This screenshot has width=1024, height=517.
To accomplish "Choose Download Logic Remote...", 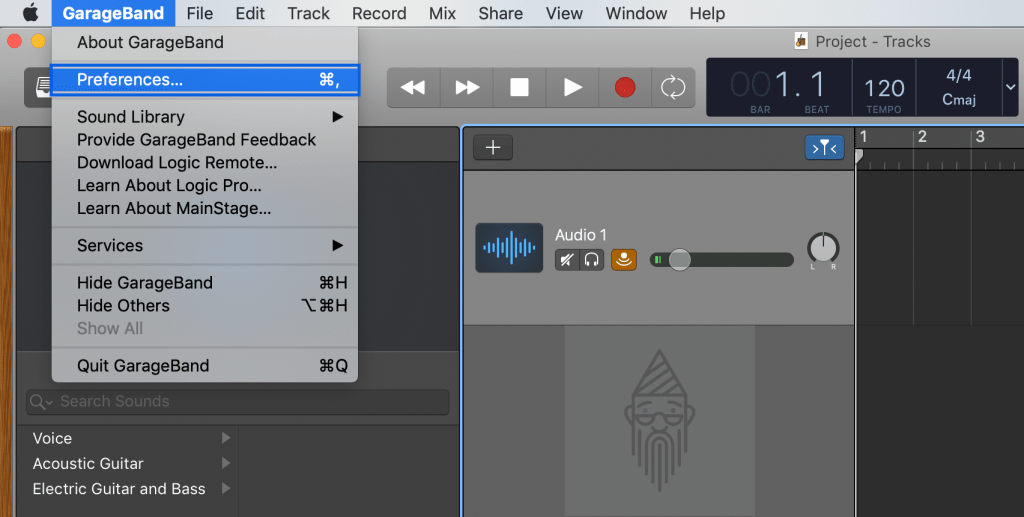I will [x=205, y=163].
